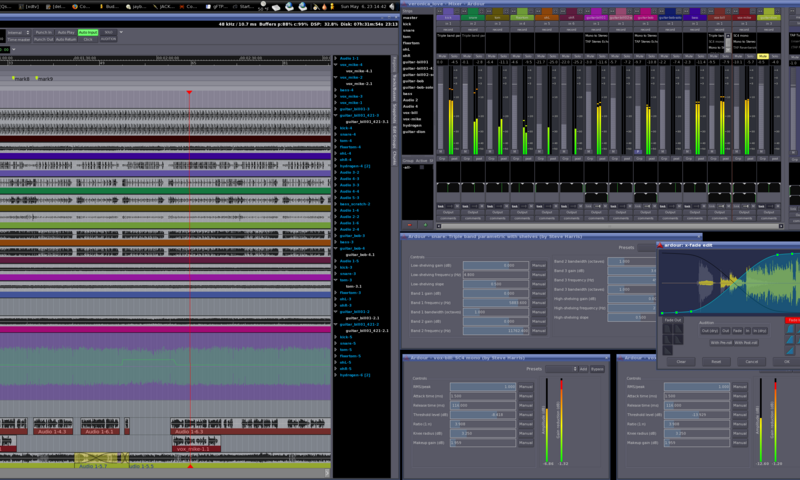This screenshot has width=800, height=480.
Task: Mute the kick mixer strip
Action: pyautogui.click(x=442, y=56)
